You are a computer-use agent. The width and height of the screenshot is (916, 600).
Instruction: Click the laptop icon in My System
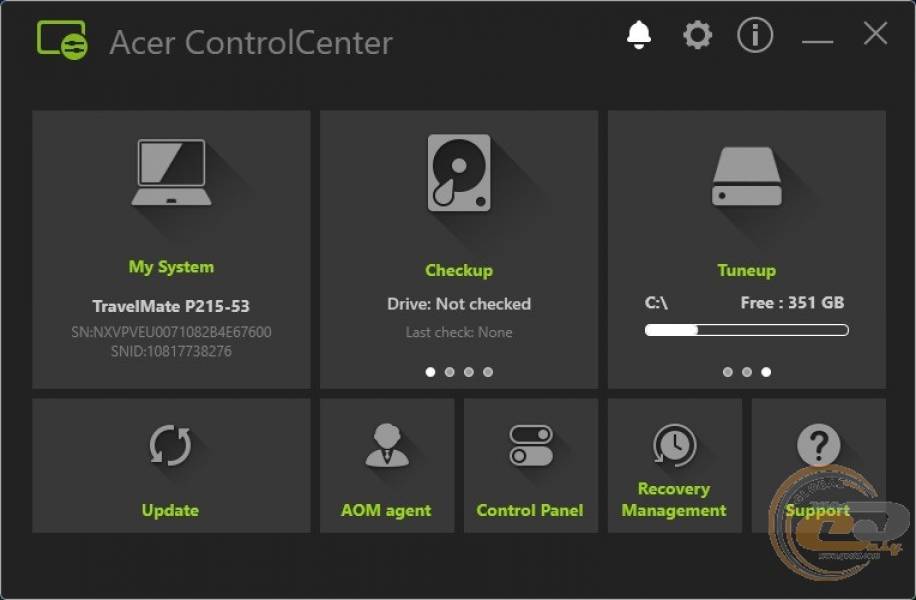pos(171,172)
